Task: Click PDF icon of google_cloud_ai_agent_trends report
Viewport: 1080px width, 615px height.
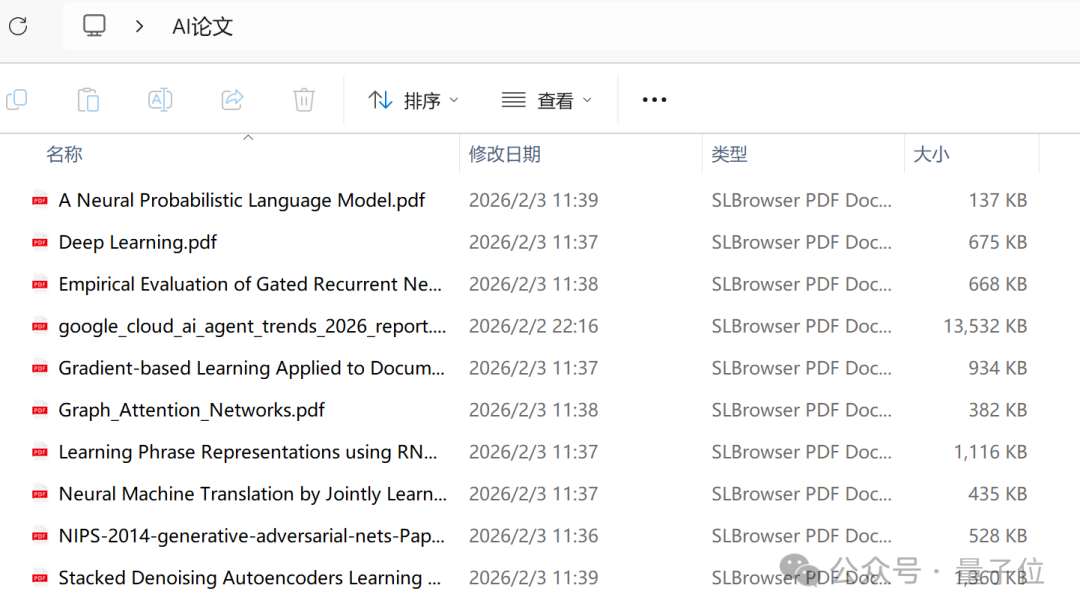Action: pos(40,326)
